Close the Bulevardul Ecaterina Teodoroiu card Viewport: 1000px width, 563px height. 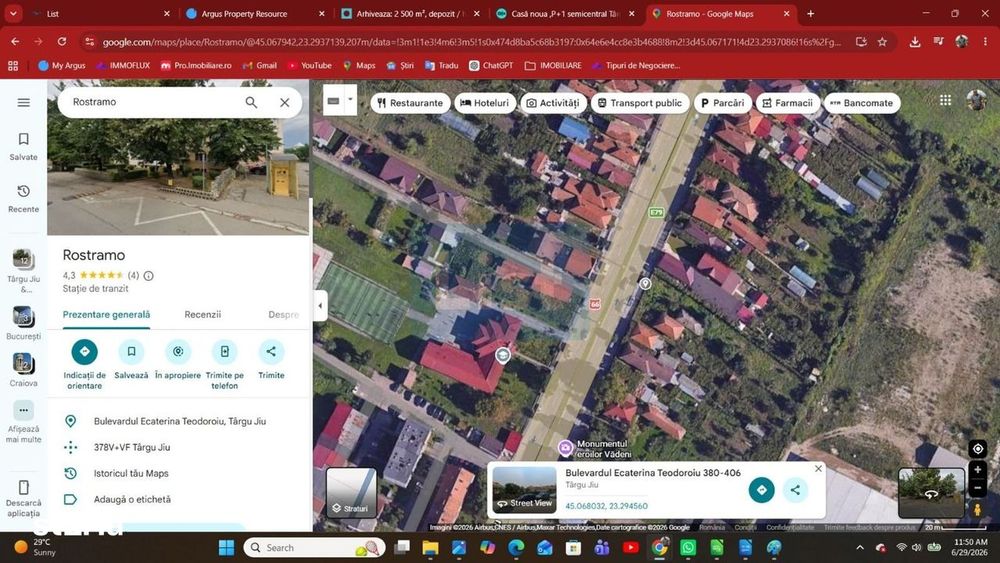818,469
